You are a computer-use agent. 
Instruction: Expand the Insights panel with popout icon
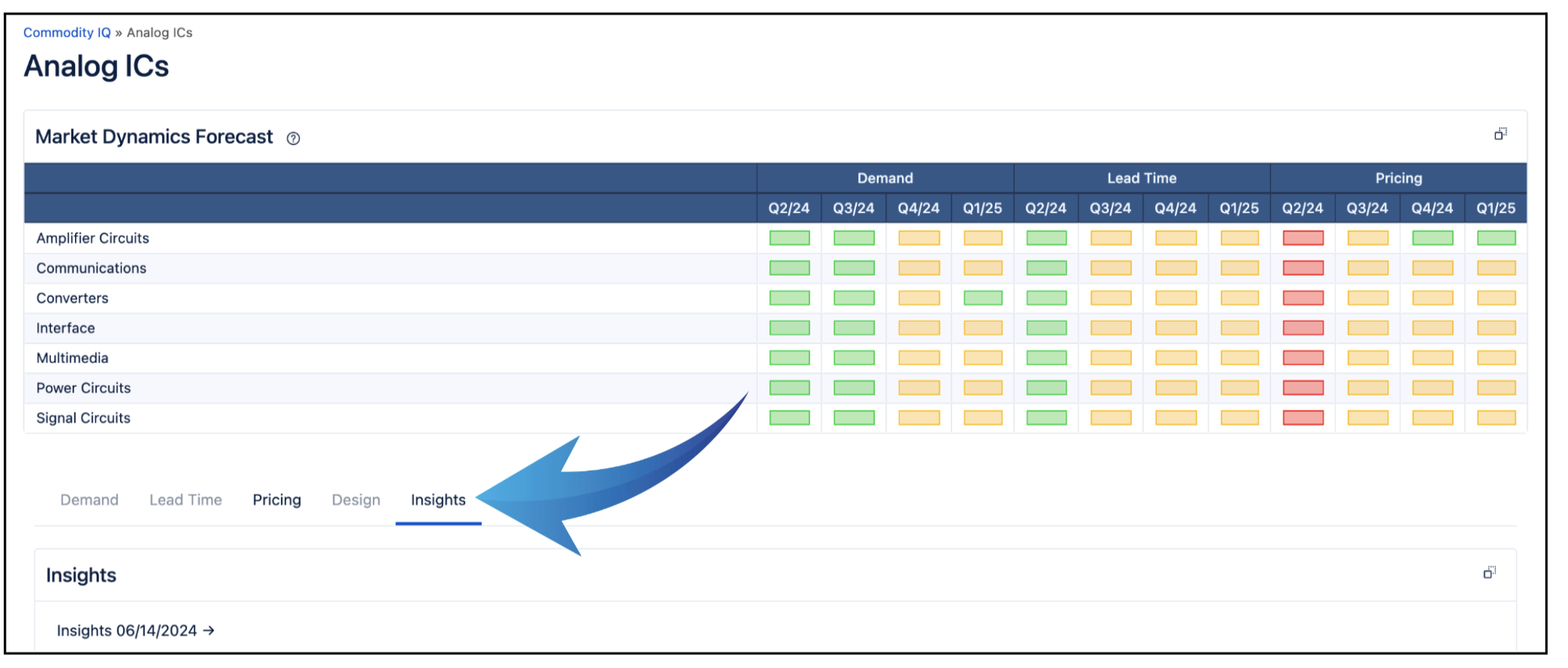pos(1489,573)
